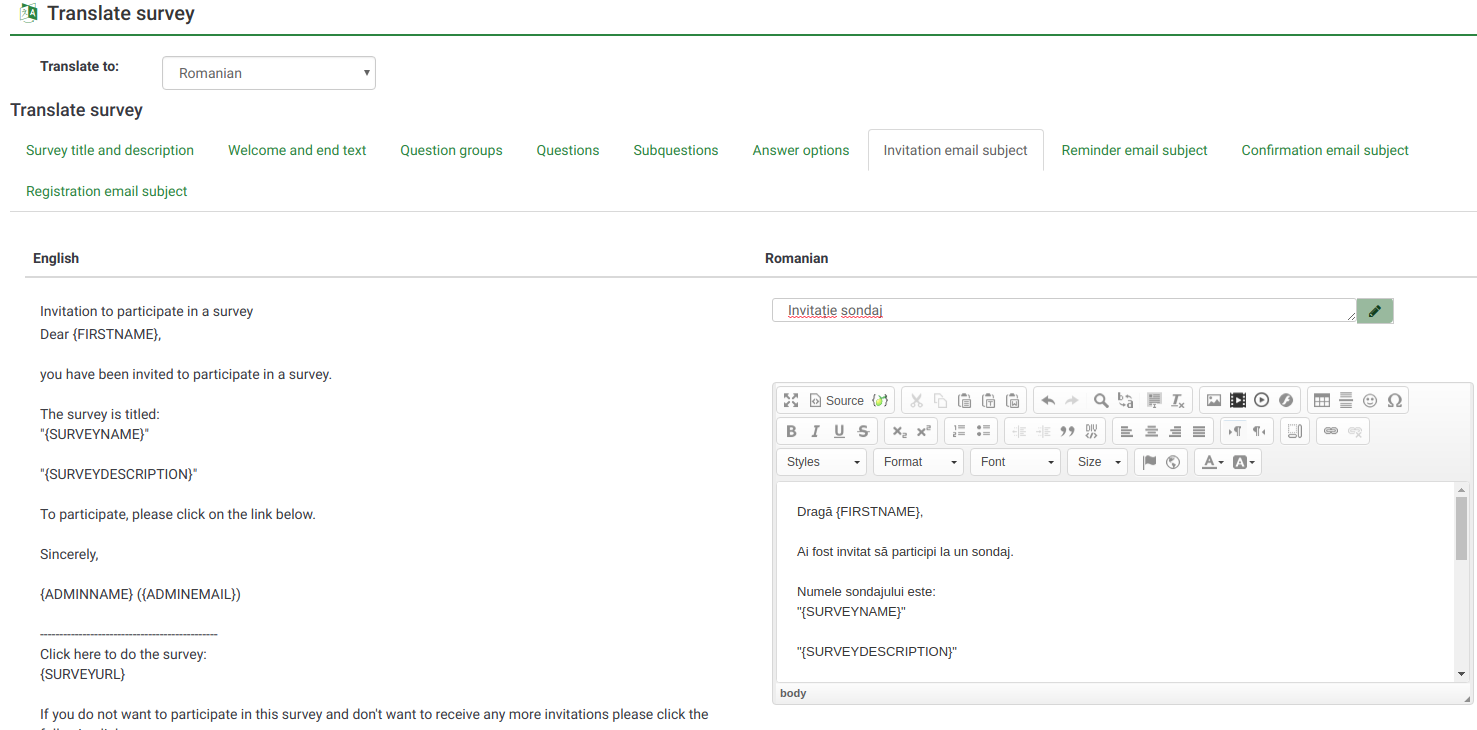Toggle Bold formatting
1477x730 pixels.
pyautogui.click(x=791, y=431)
